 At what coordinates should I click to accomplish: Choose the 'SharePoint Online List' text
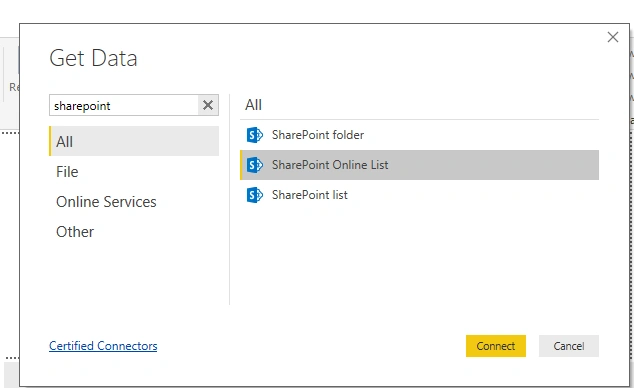click(330, 165)
